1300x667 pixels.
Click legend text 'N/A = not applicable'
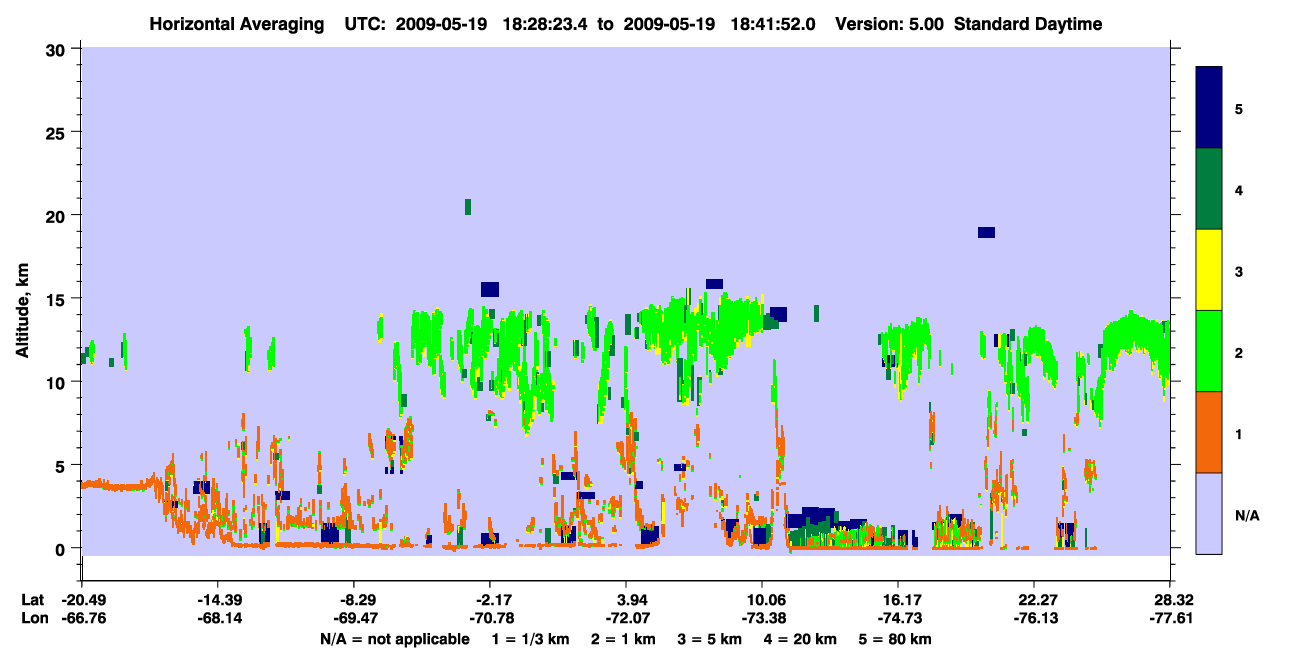coord(394,639)
